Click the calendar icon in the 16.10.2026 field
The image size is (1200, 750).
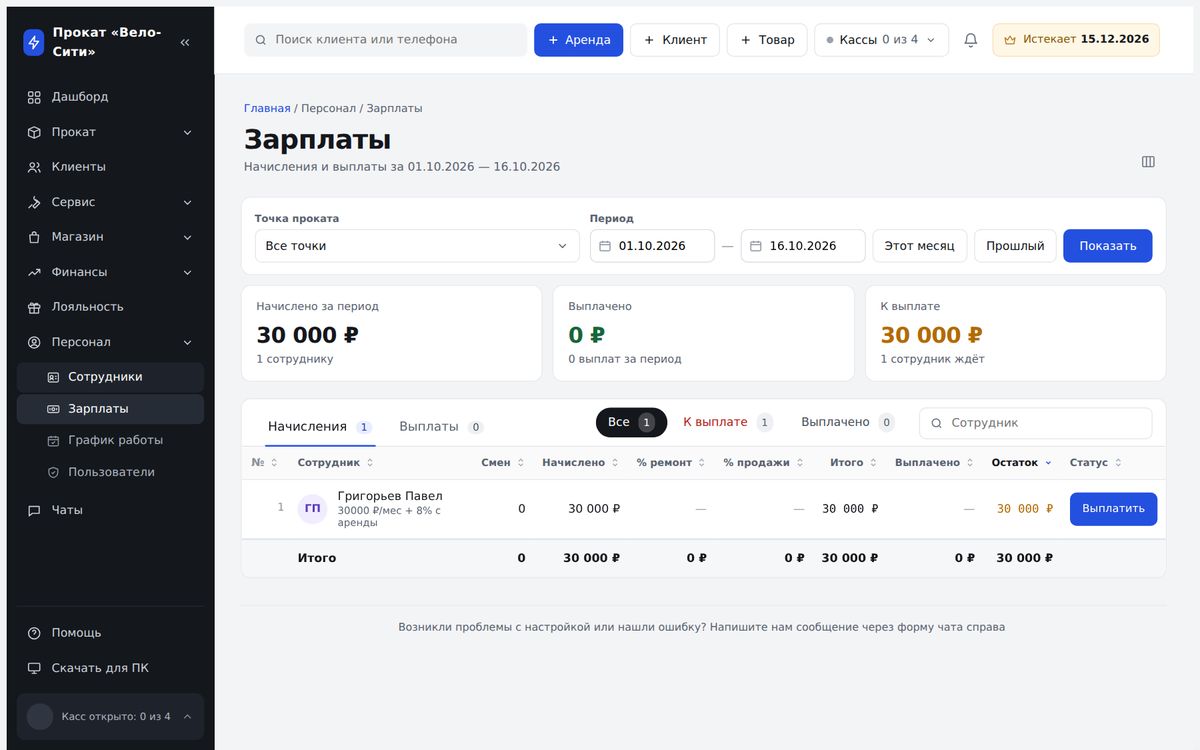[756, 246]
